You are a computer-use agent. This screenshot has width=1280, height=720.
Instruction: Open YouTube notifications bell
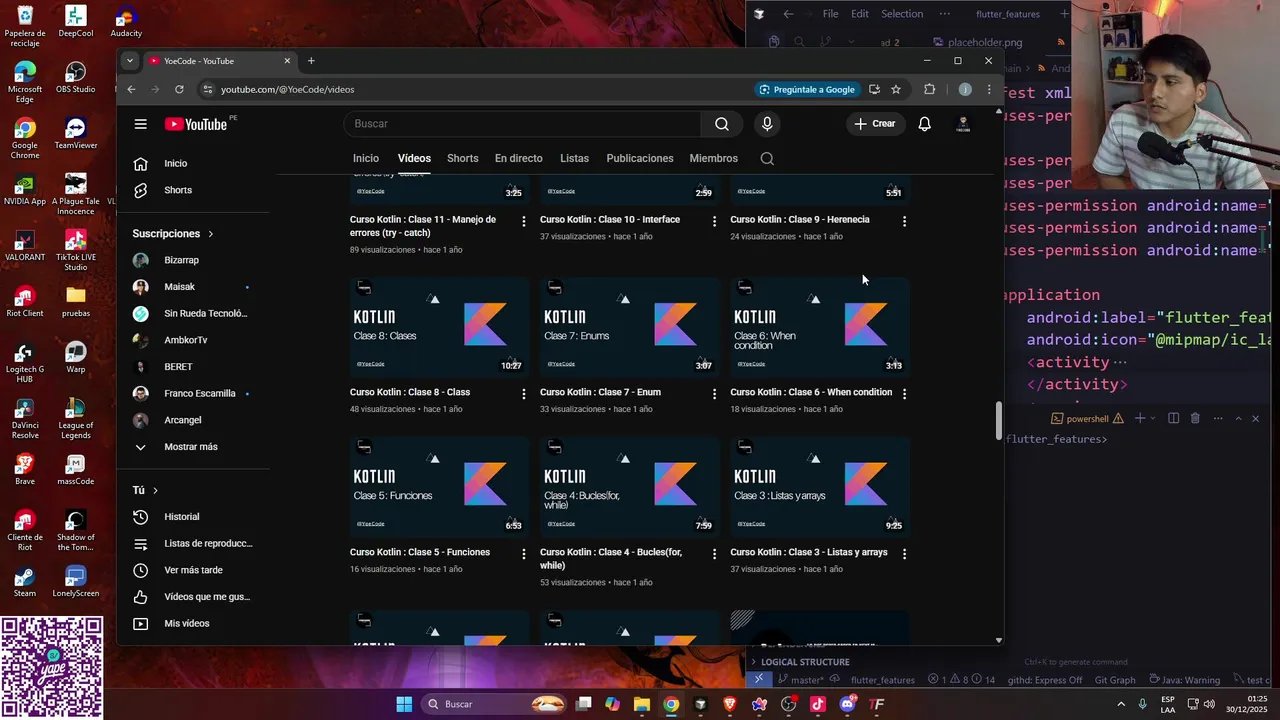925,124
